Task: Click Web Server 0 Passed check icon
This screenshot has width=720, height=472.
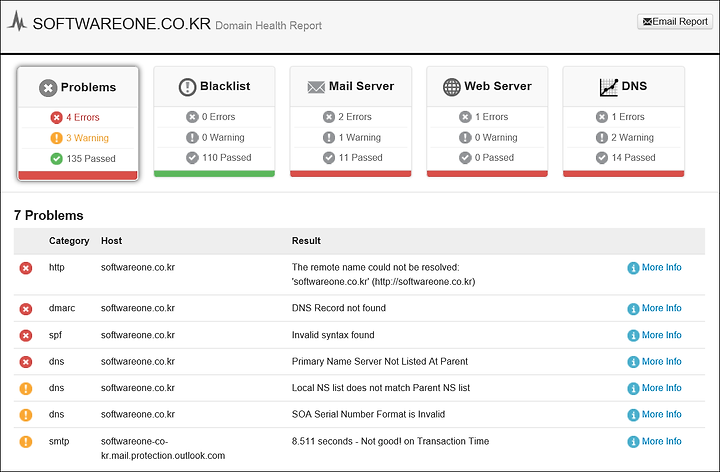Action: coord(465,158)
